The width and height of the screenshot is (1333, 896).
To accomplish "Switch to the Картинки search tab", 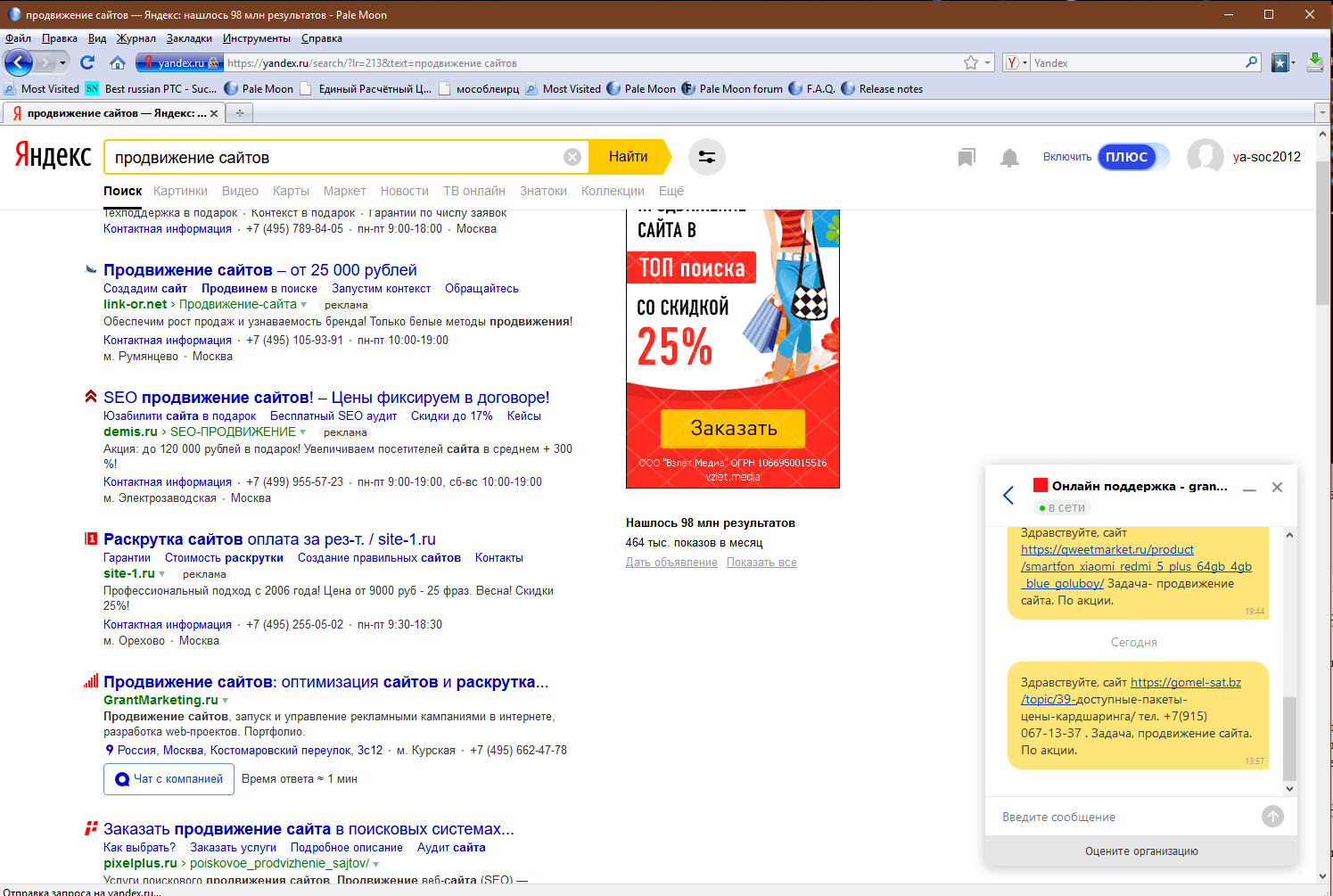I will click(180, 191).
